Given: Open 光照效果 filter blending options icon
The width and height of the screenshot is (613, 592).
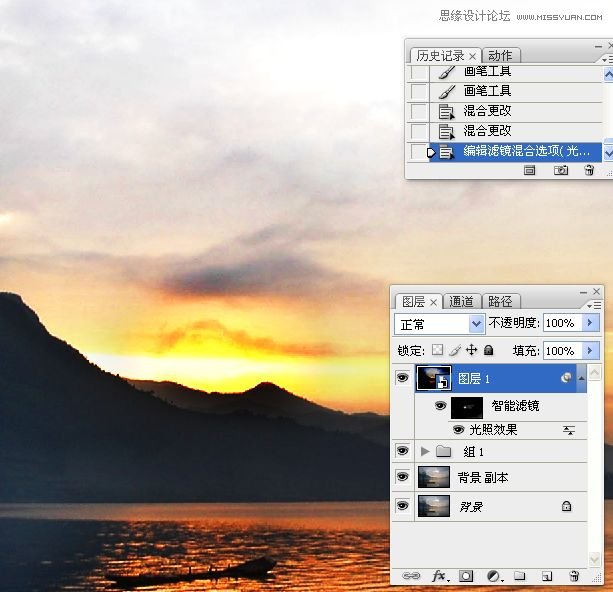Looking at the screenshot, I should [568, 431].
